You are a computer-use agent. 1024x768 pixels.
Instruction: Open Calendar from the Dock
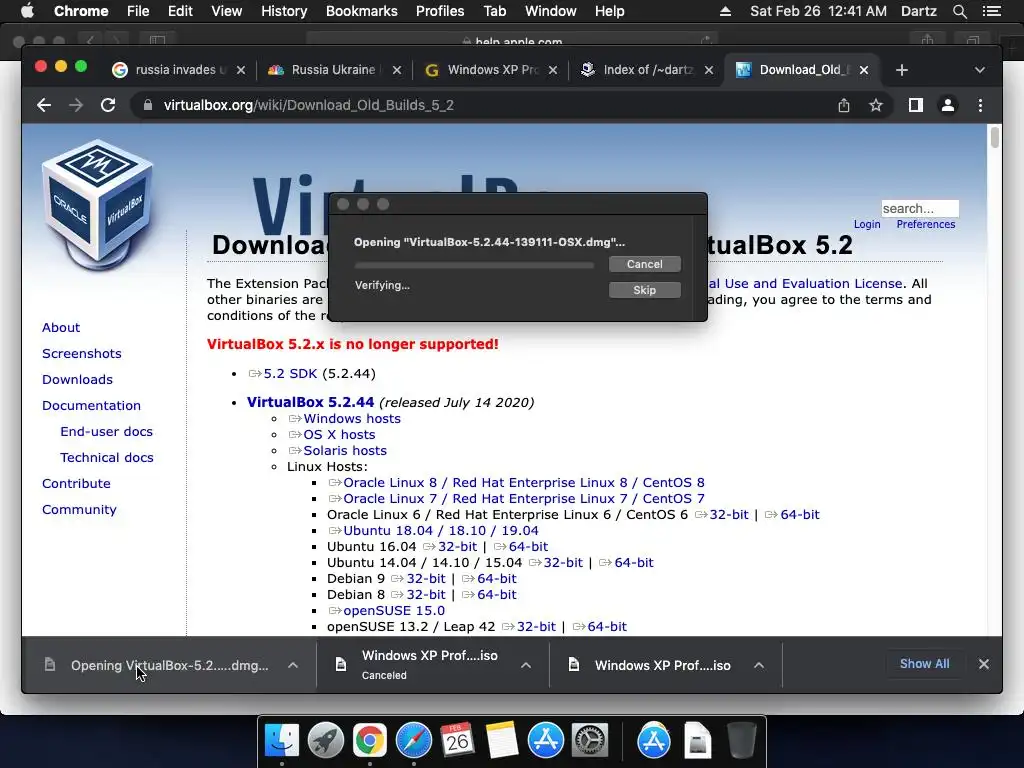pyautogui.click(x=457, y=741)
